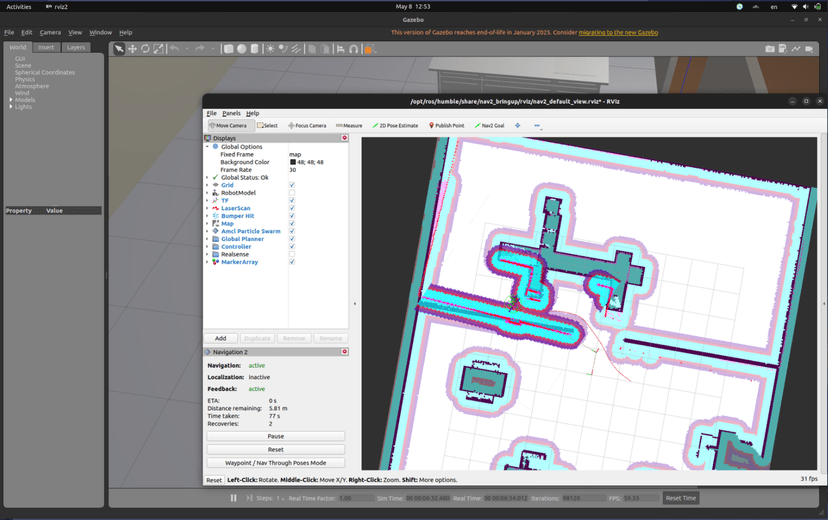Activate Nav2 Goal tool
Viewport: 828px width, 520px height.
pos(490,126)
